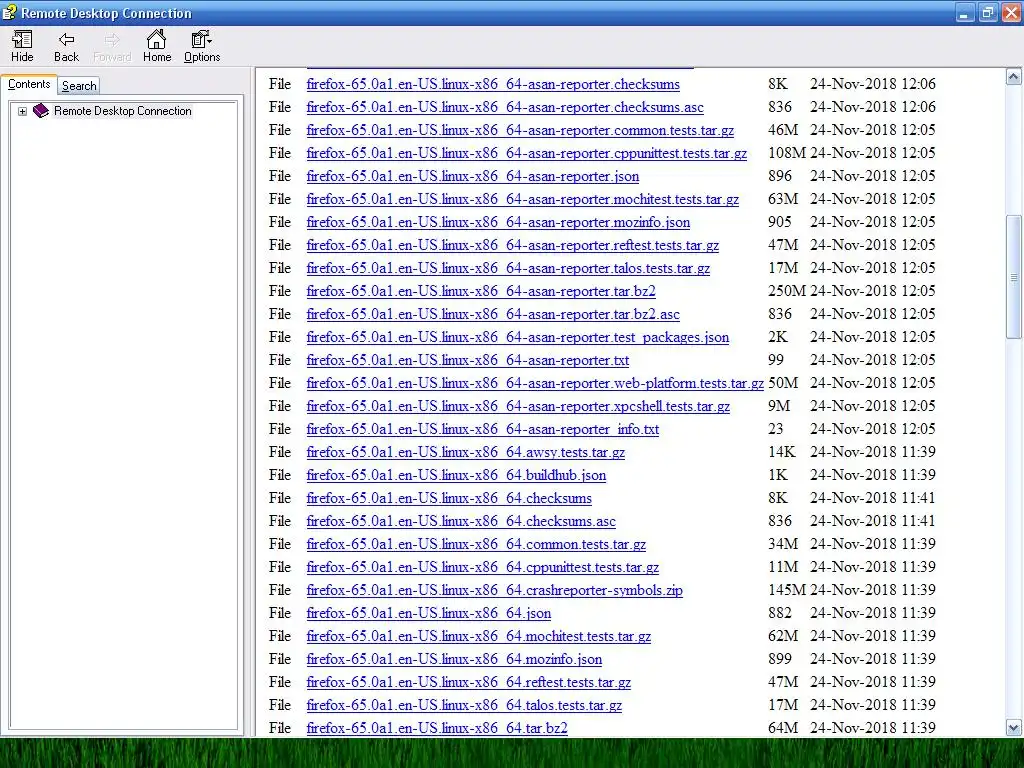Image resolution: width=1024 pixels, height=768 pixels.
Task: Click the purple book icon
Action: 40,110
